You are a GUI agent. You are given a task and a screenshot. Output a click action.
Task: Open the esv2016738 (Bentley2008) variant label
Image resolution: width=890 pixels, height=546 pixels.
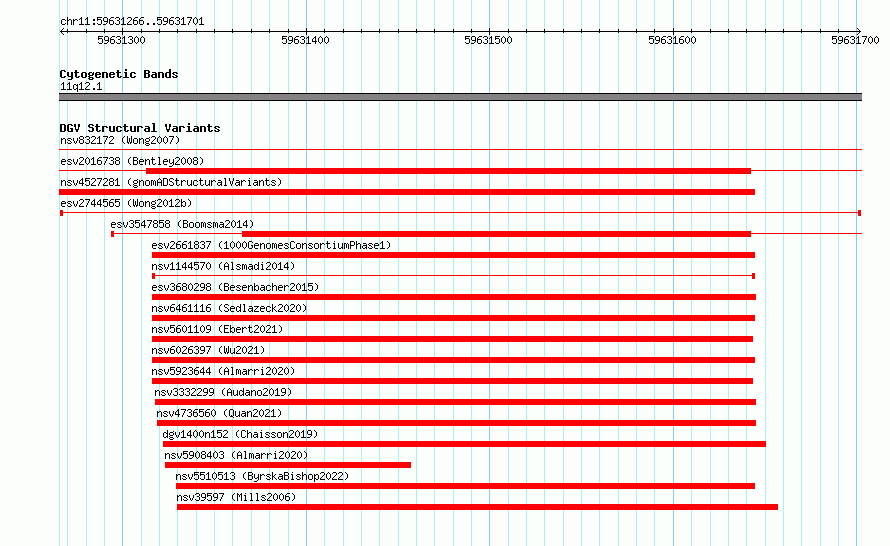132,161
